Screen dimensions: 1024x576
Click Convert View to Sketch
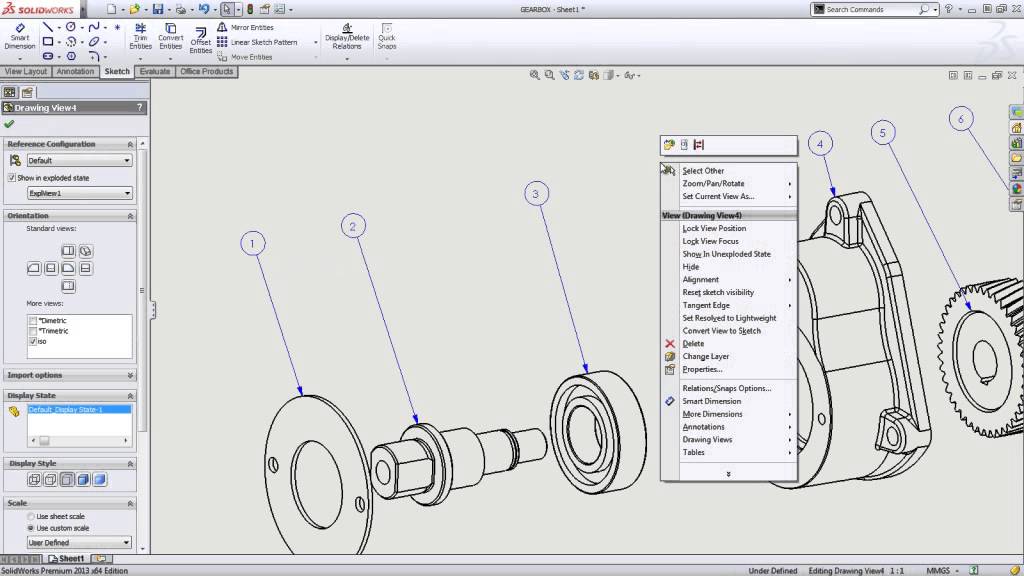click(x=728, y=331)
